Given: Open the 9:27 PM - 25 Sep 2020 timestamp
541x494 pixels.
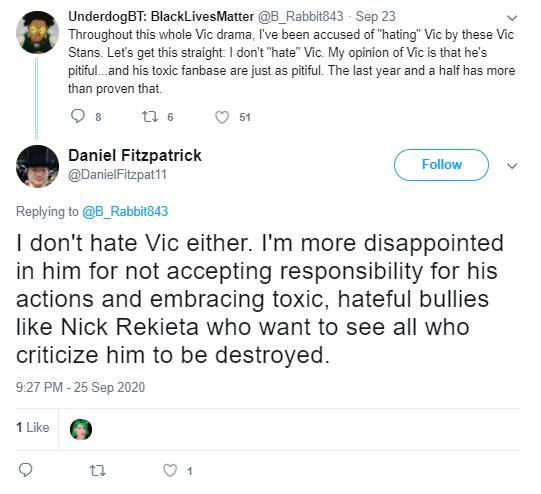Looking at the screenshot, I should 80,387.
